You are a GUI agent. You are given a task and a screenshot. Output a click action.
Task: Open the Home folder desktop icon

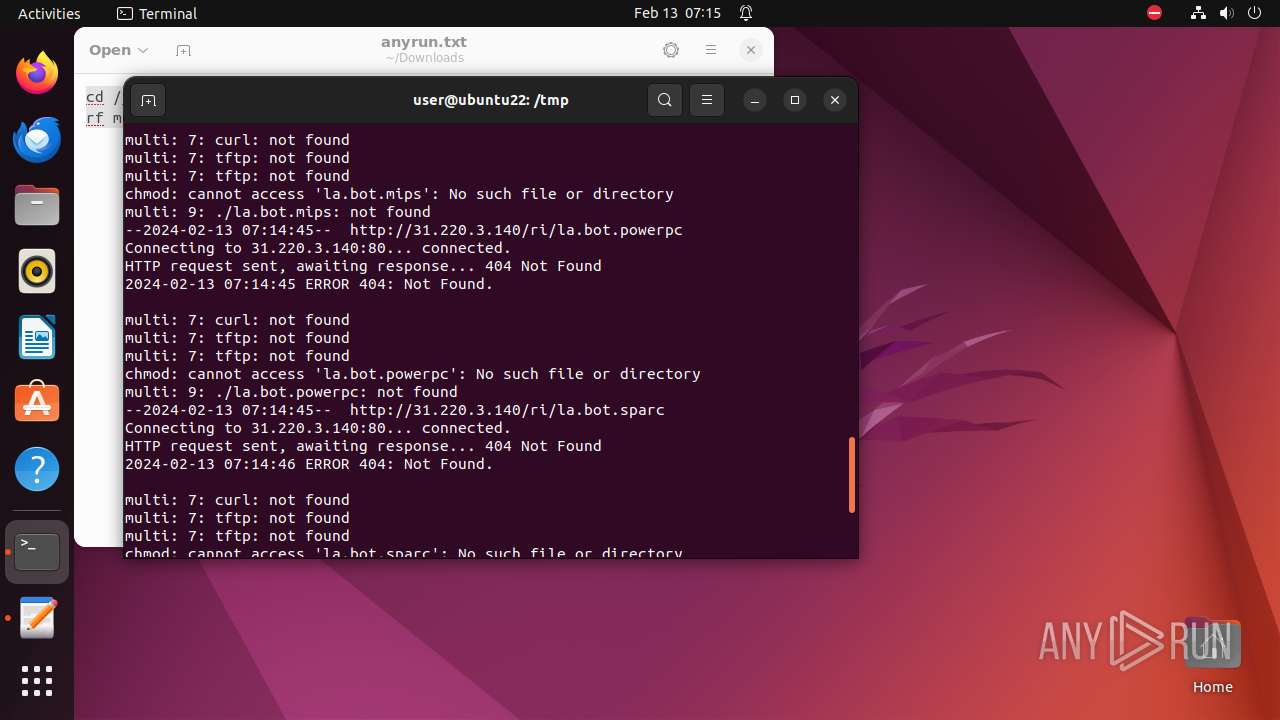click(x=1213, y=656)
